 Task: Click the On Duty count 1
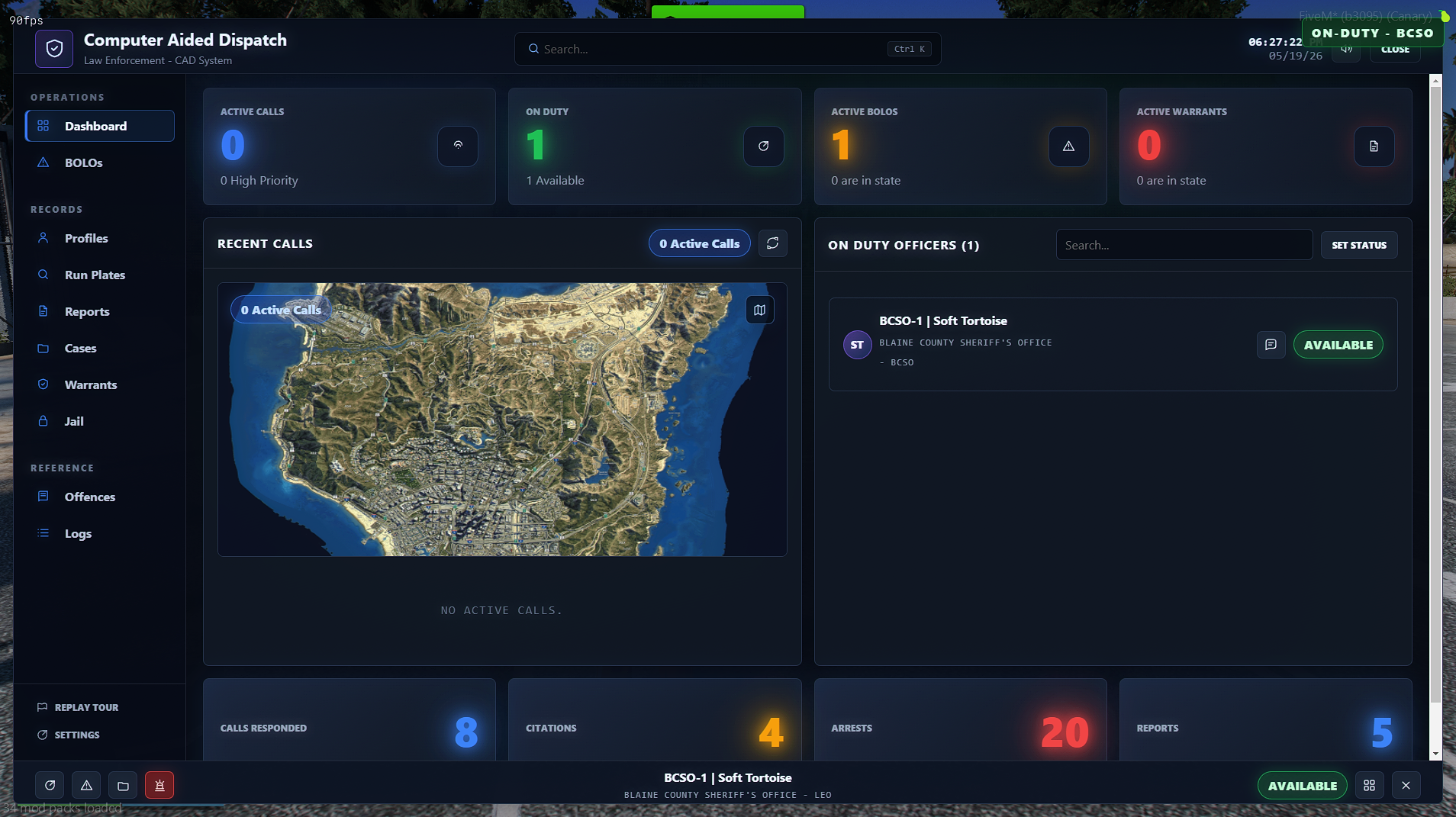coord(536,145)
